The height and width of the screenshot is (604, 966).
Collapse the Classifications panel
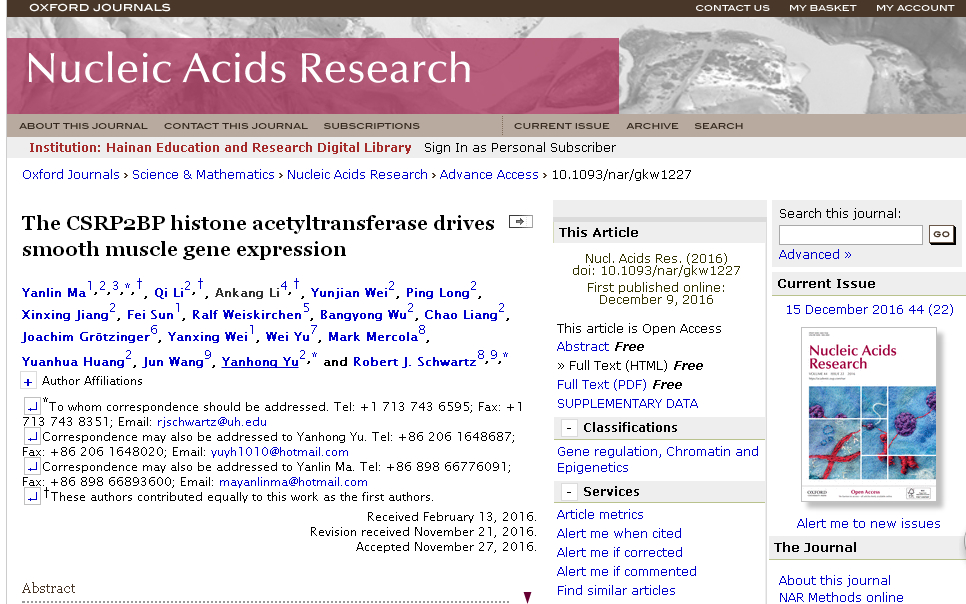click(569, 428)
